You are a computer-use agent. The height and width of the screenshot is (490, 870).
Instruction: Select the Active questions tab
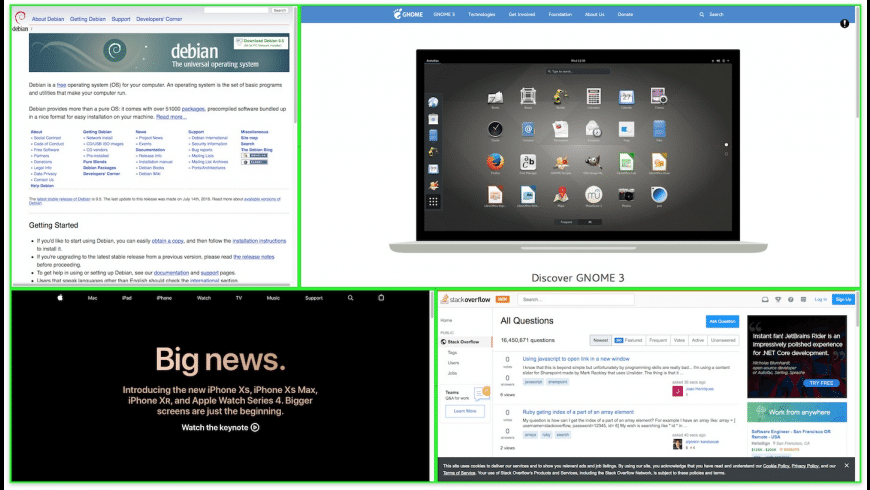[697, 340]
